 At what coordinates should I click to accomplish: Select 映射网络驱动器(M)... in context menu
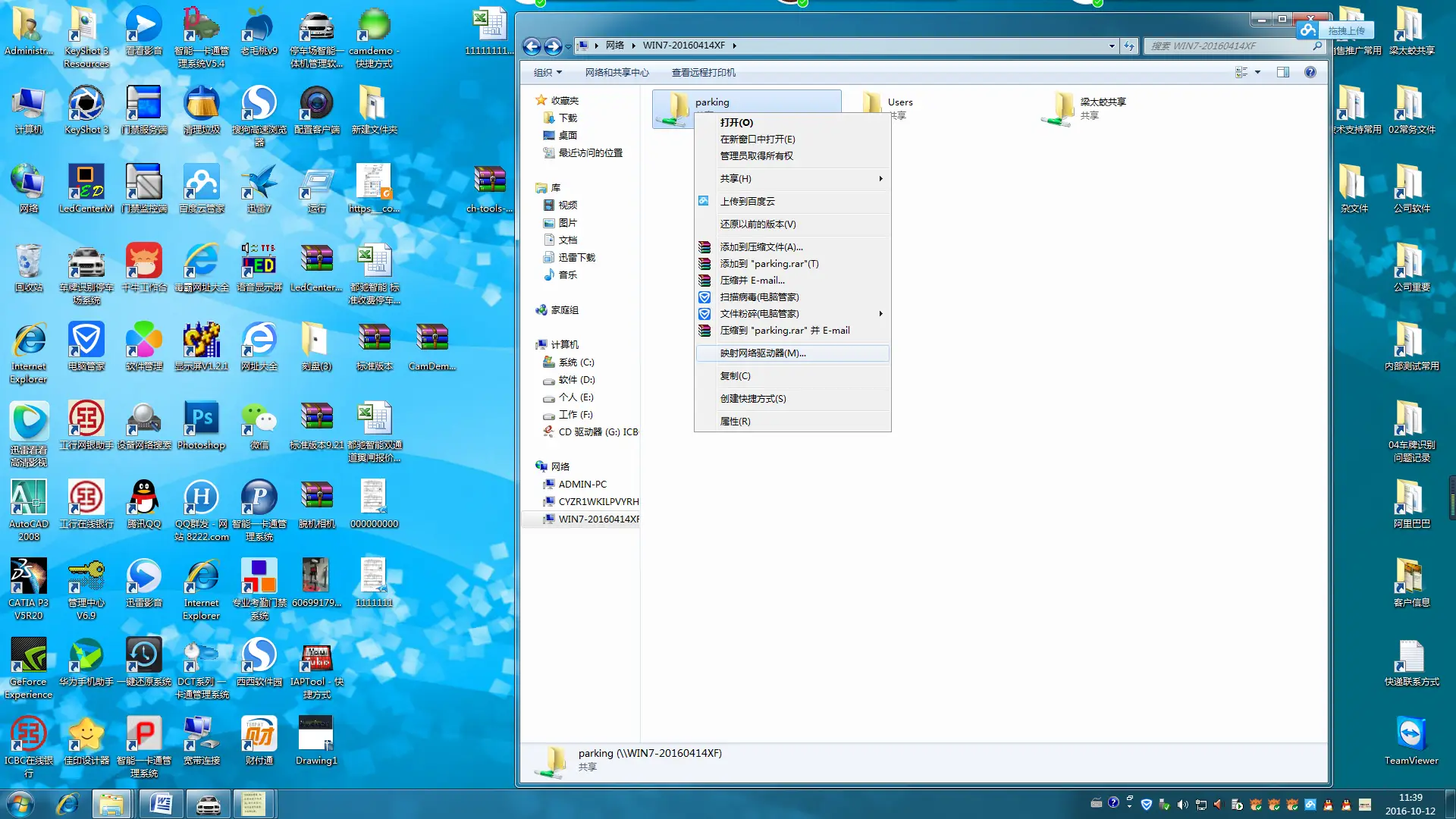pyautogui.click(x=762, y=353)
